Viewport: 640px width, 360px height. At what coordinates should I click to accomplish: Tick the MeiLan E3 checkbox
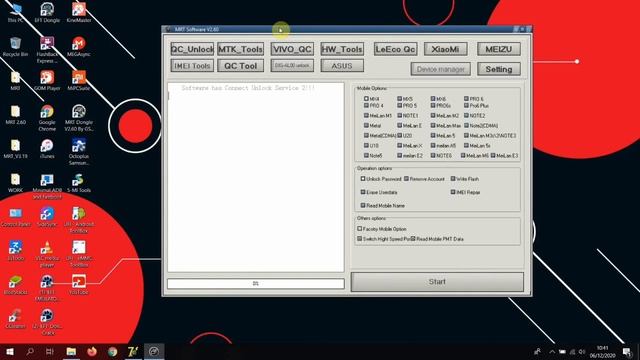click(x=493, y=156)
